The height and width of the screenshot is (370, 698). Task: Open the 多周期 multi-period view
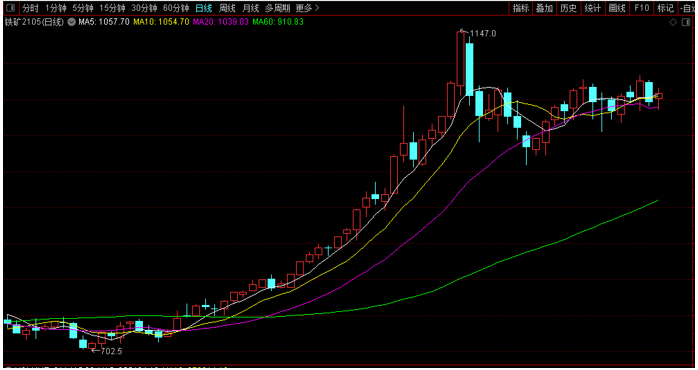pos(277,8)
